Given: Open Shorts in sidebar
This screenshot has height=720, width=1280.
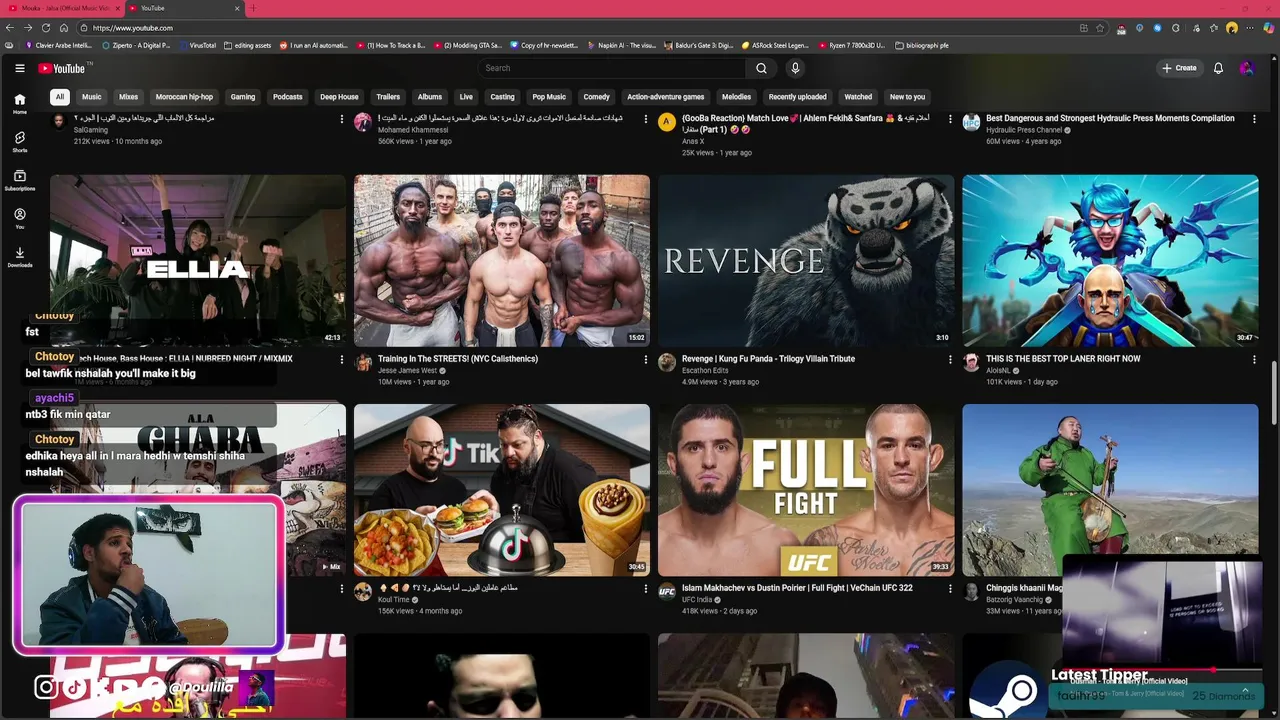Looking at the screenshot, I should coord(19,142).
